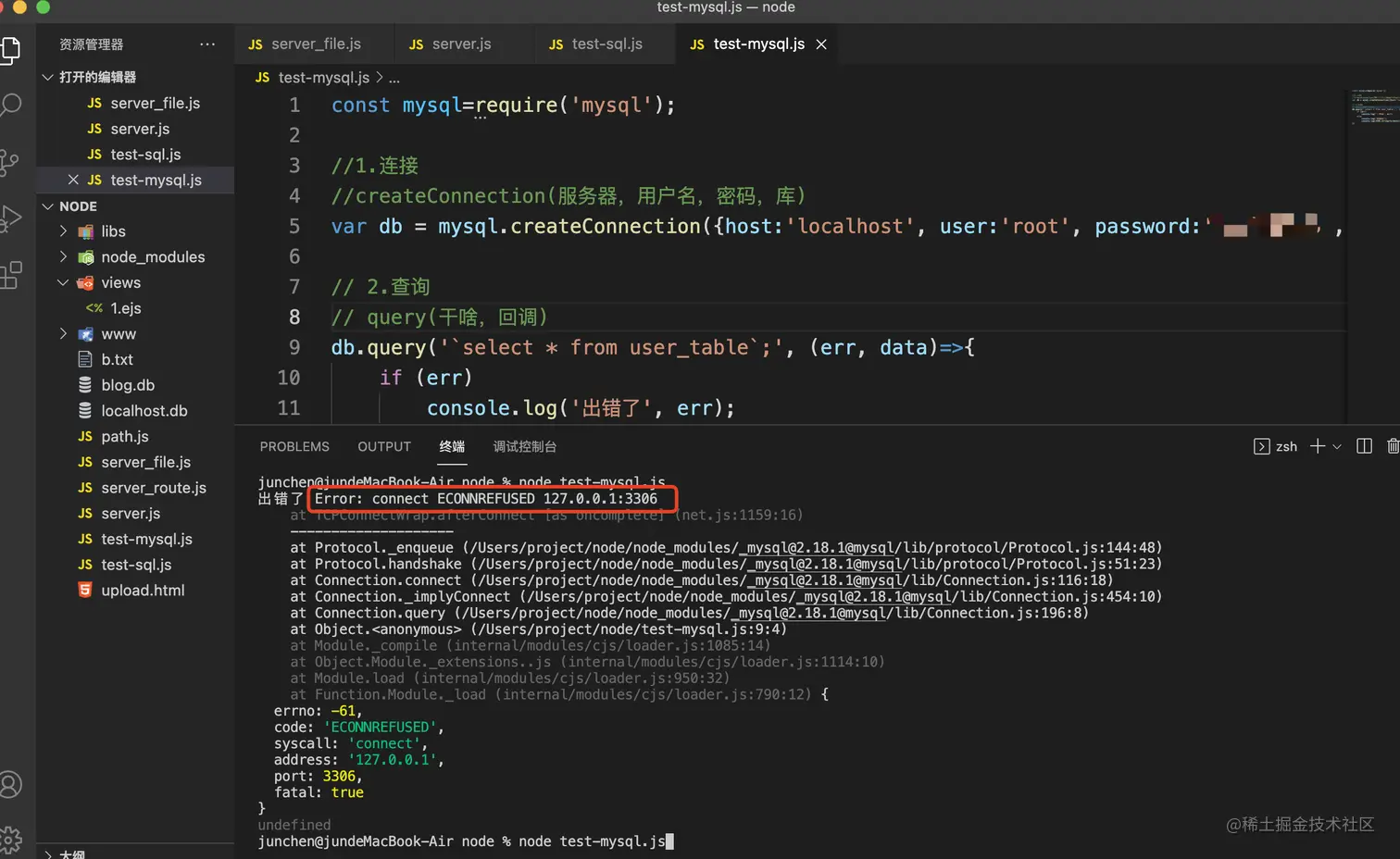Viewport: 1400px width, 859px height.
Task: Open the Accounts icon at bottom of sidebar
Action: tap(12, 783)
